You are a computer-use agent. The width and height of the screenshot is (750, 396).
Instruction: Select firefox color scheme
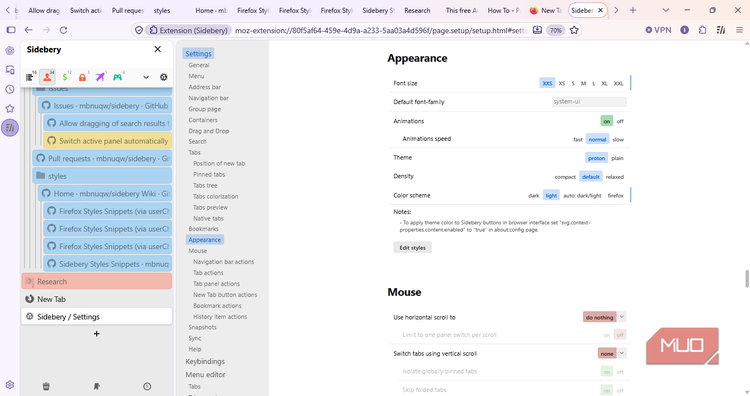(x=616, y=196)
